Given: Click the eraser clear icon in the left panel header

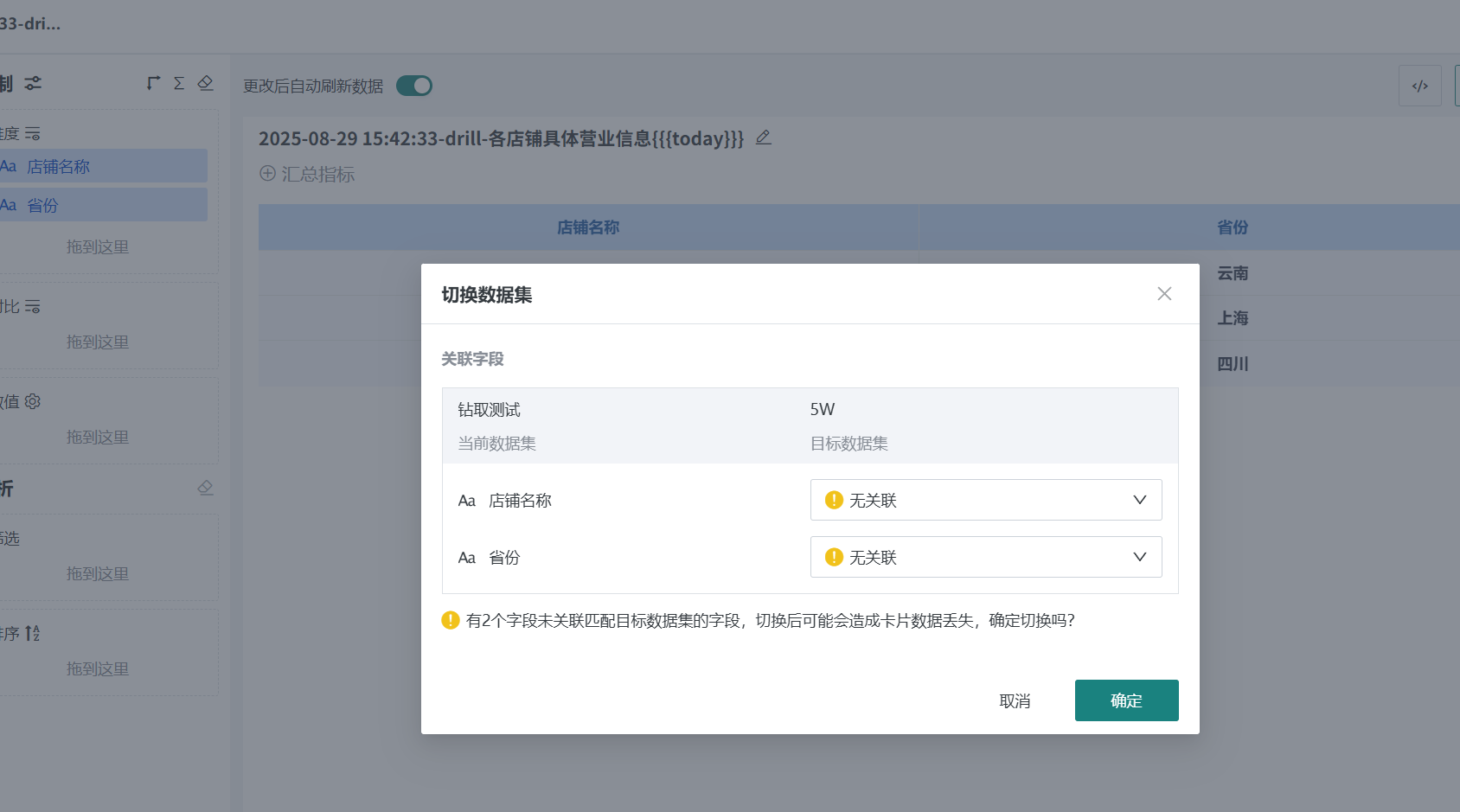Looking at the screenshot, I should click(x=205, y=82).
